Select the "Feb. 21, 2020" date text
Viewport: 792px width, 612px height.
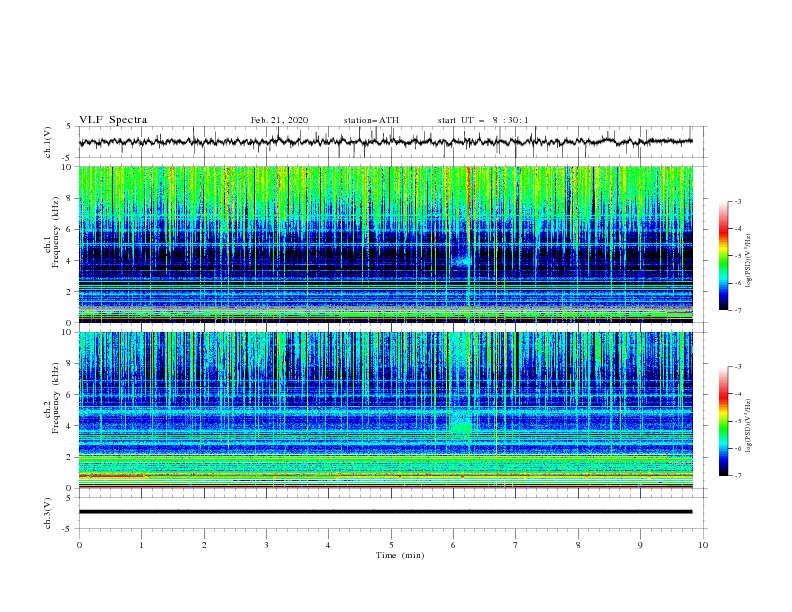tap(279, 120)
